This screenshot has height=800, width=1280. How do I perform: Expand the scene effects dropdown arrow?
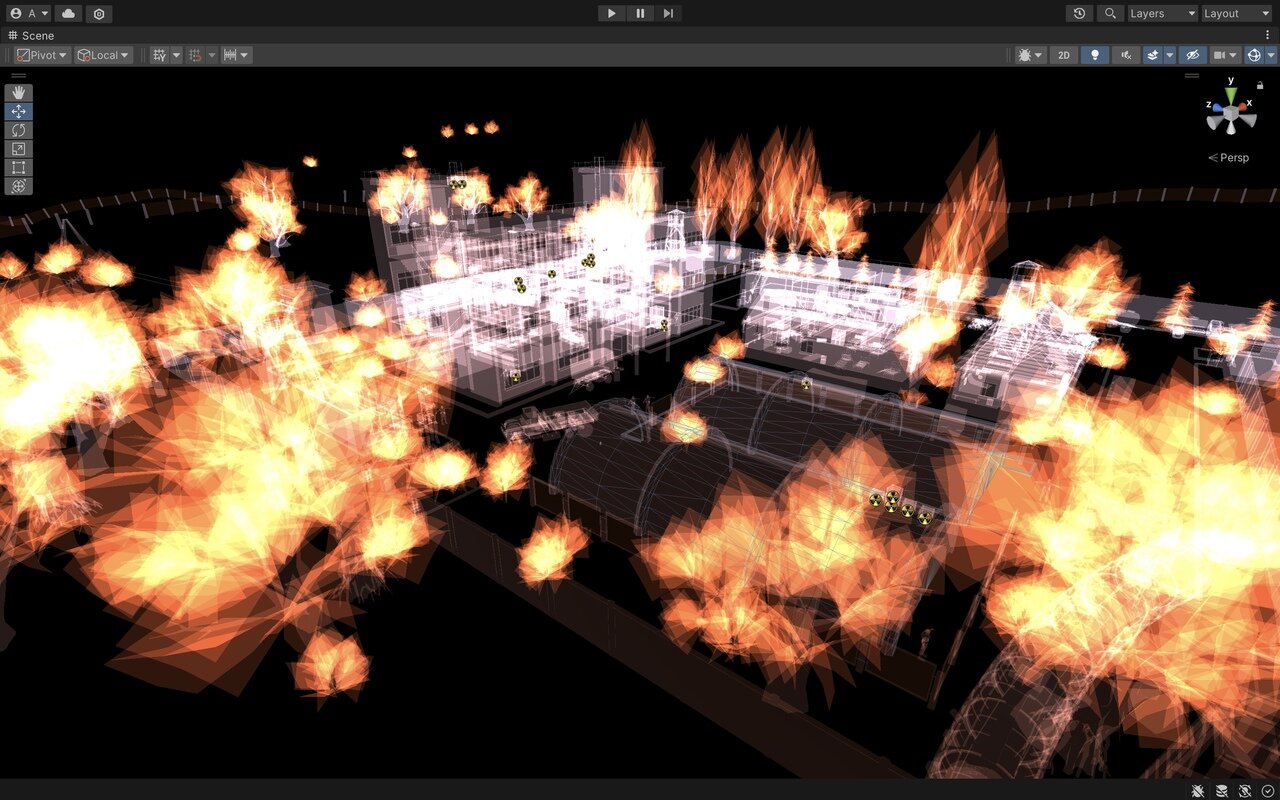coord(1169,55)
